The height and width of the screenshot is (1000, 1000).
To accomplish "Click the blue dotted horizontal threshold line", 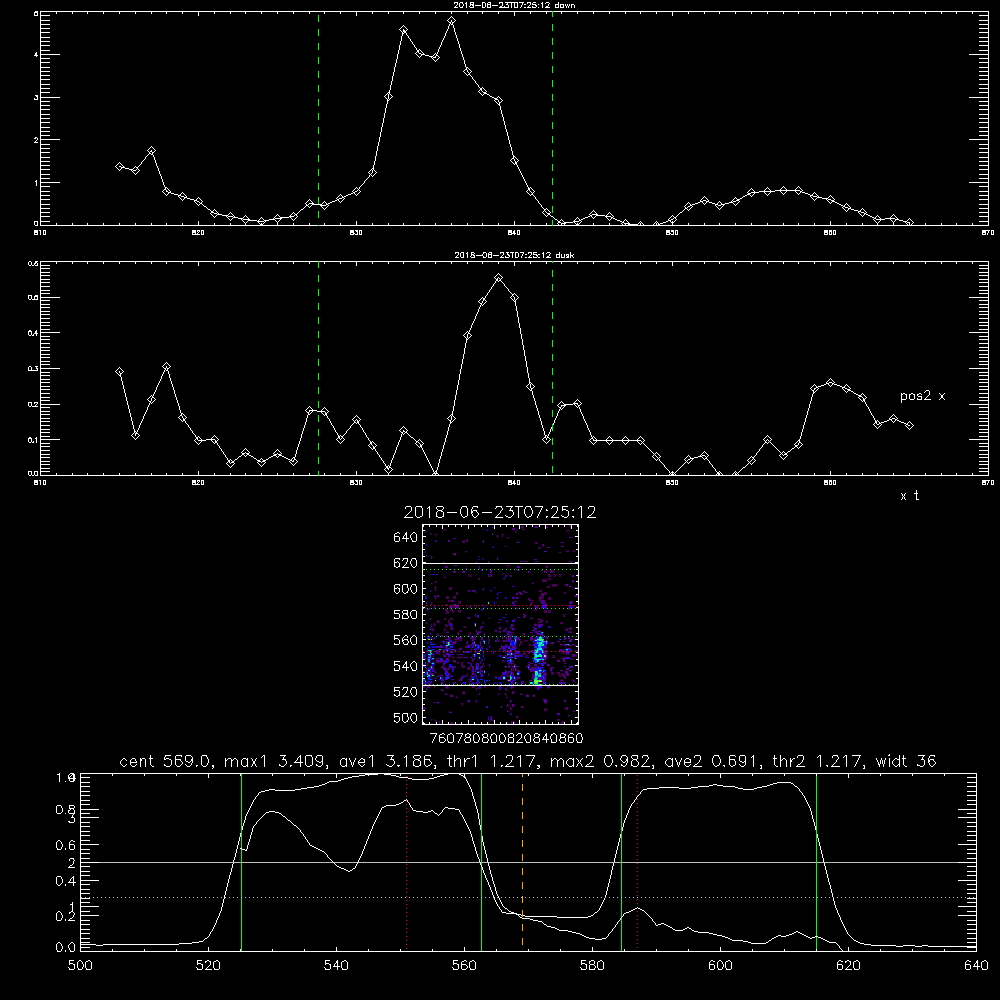I will 528,897.
